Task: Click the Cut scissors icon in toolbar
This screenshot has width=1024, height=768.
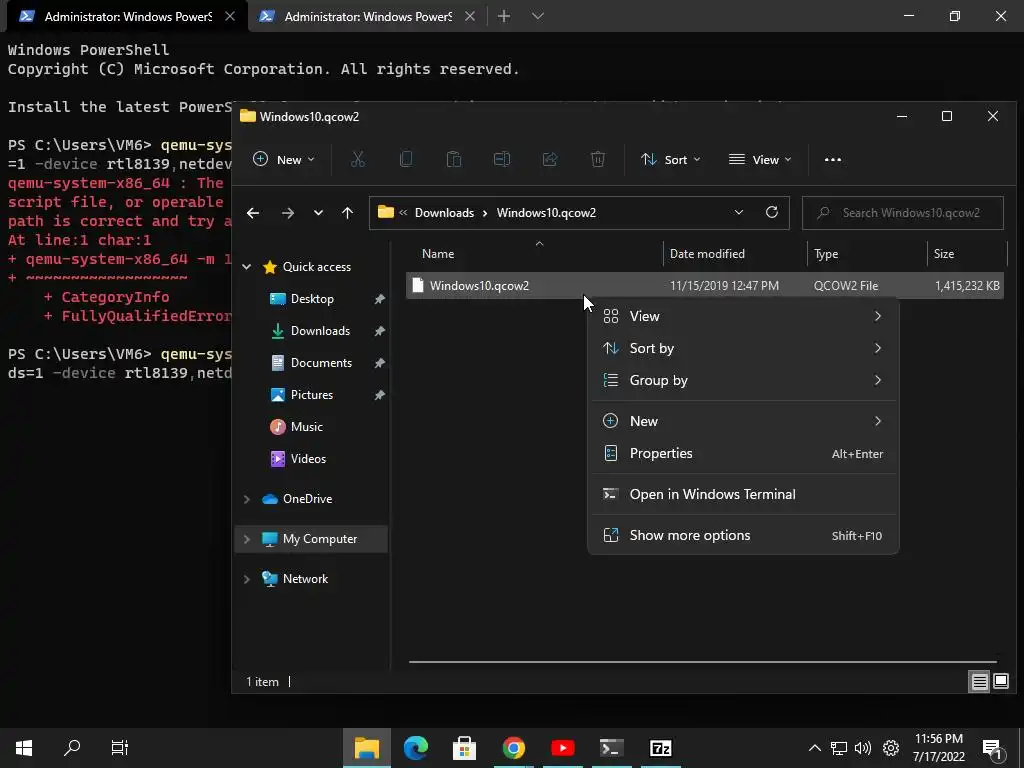Action: point(357,159)
